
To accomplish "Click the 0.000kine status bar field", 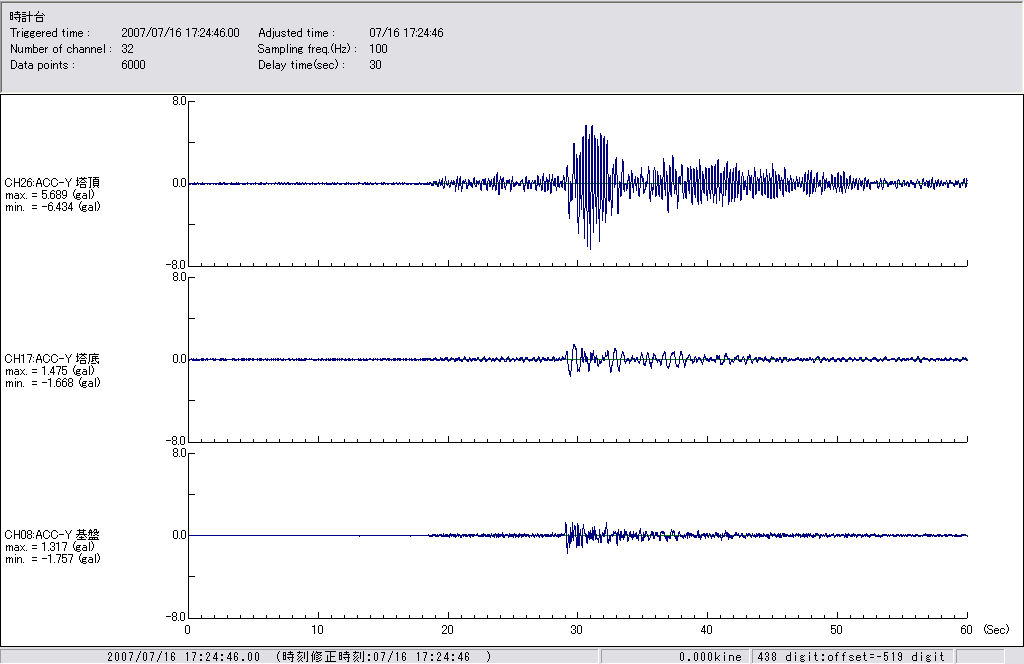I will click(x=710, y=657).
